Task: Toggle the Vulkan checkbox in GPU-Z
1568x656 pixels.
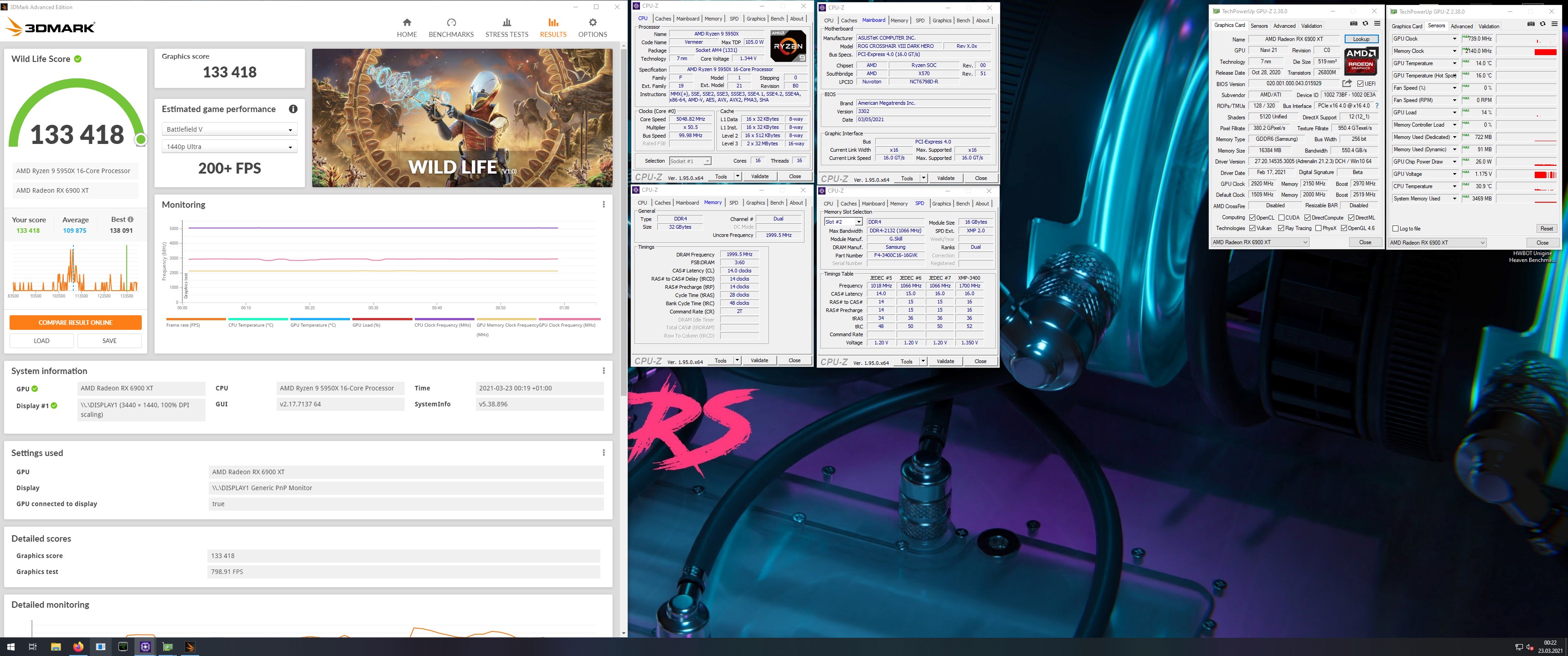Action: coord(1252,228)
